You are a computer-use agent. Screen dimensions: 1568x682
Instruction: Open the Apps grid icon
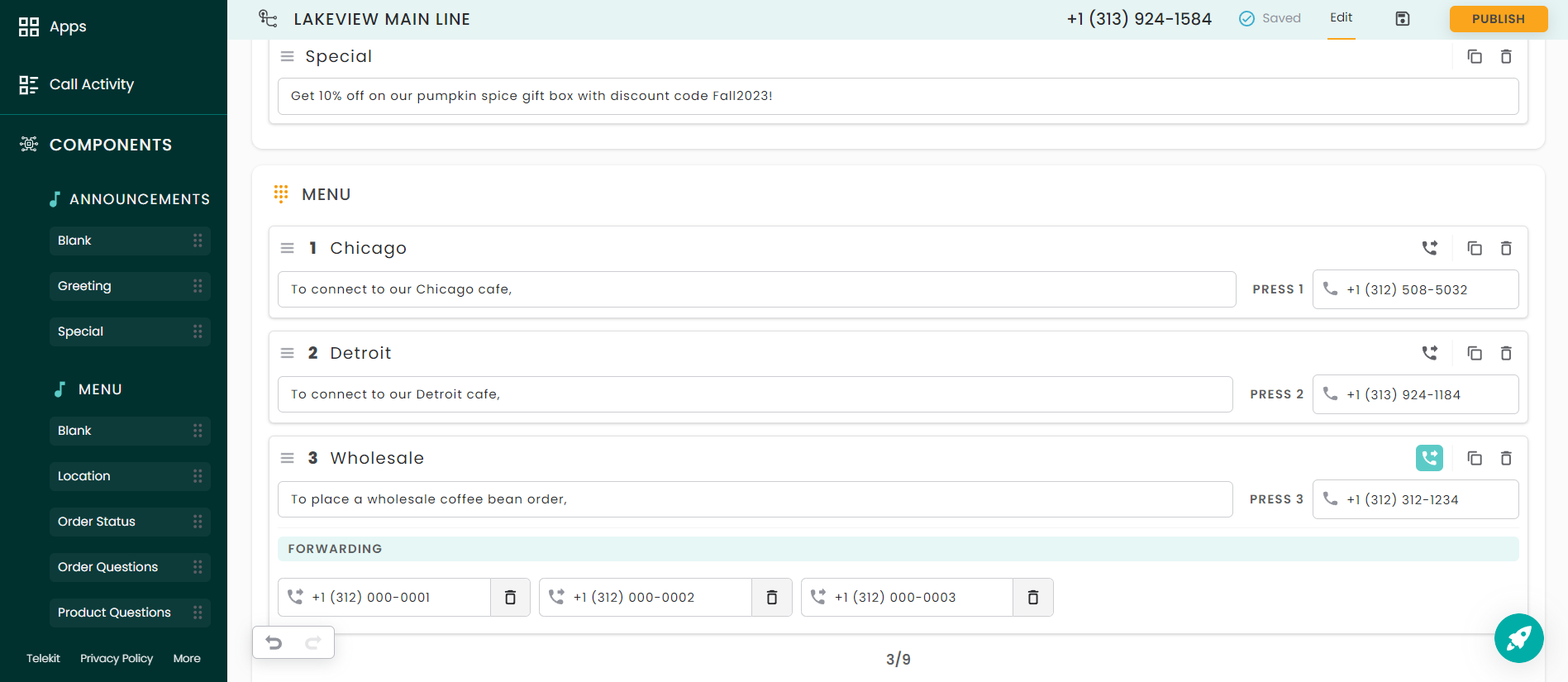click(29, 27)
